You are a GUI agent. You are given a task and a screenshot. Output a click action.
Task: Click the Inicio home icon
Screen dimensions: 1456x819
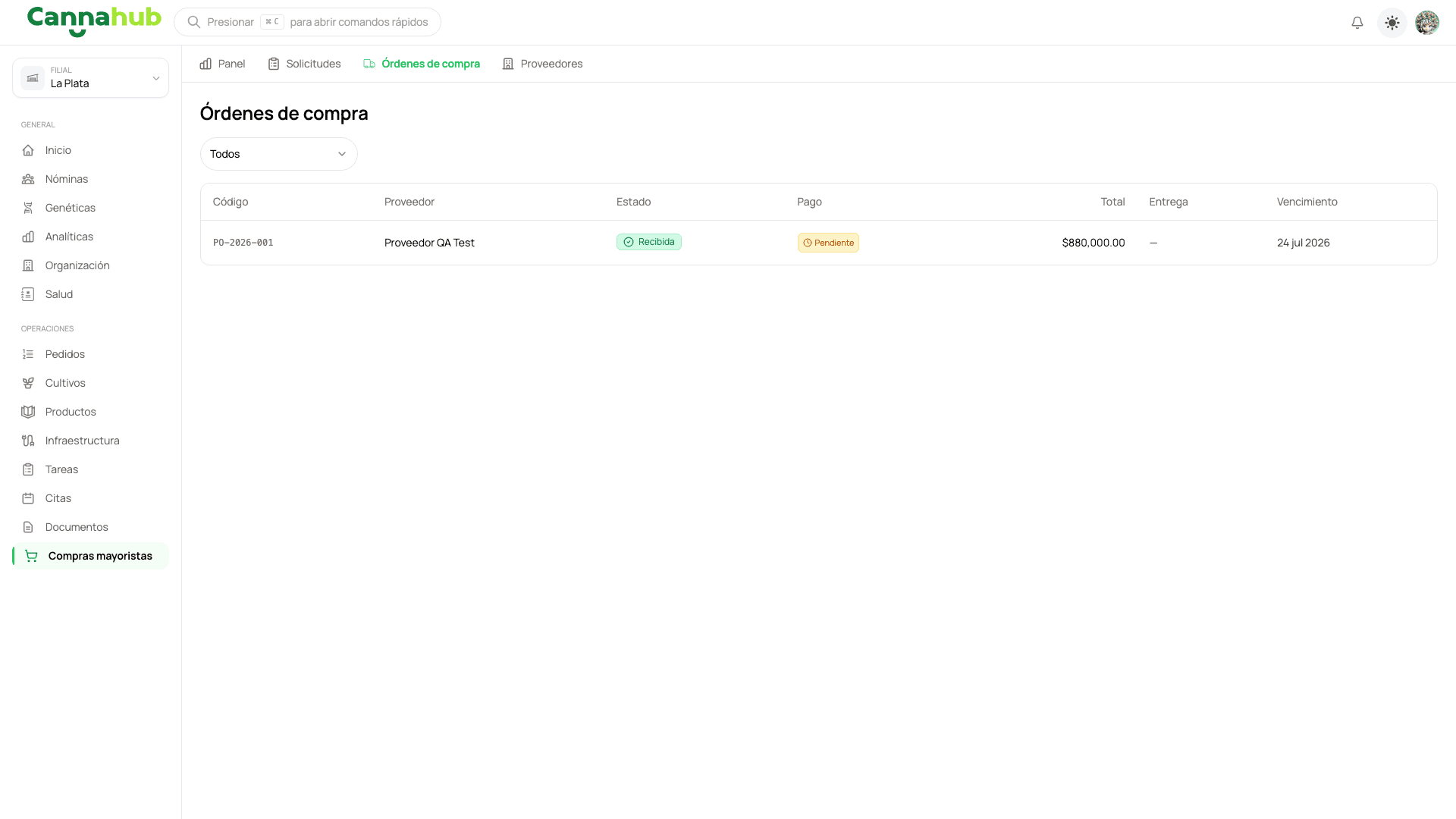pos(28,150)
